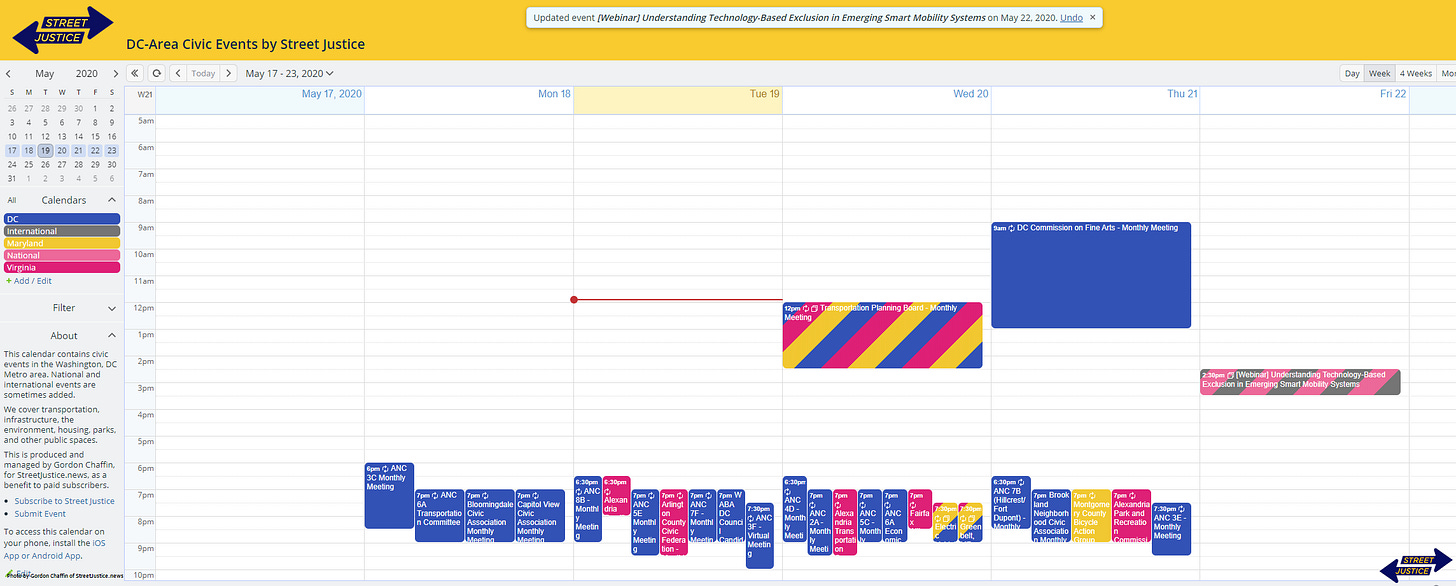Switch to Week view
This screenshot has width=1456, height=586.
1380,73
